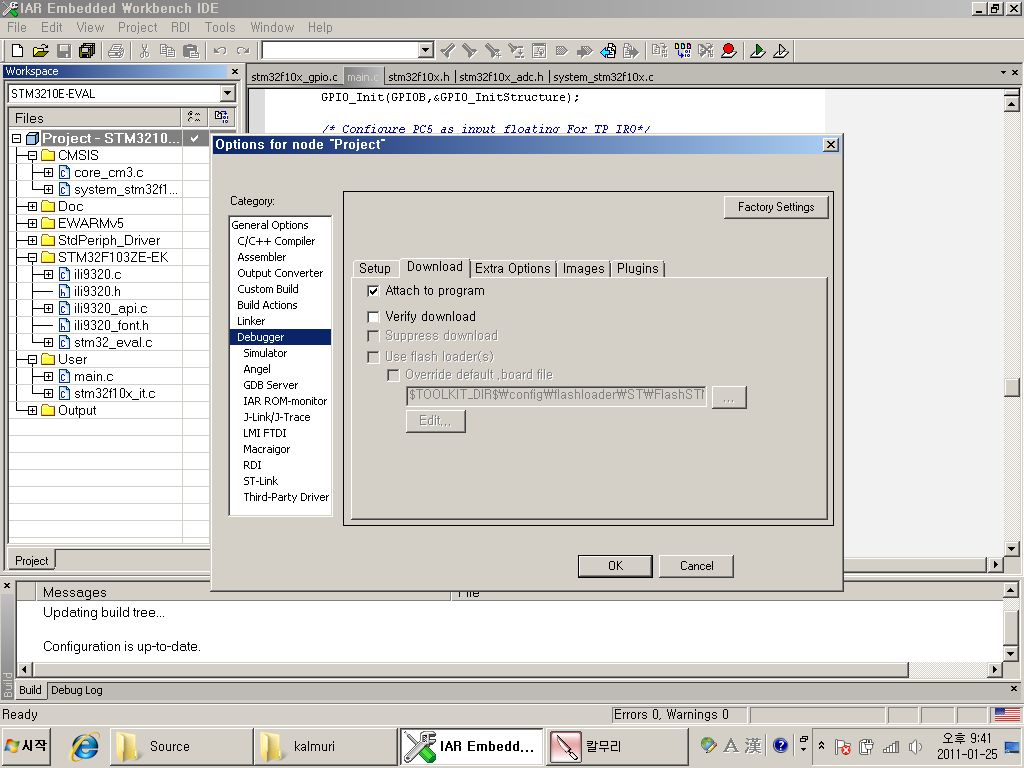Open the Images tab

click(x=583, y=268)
